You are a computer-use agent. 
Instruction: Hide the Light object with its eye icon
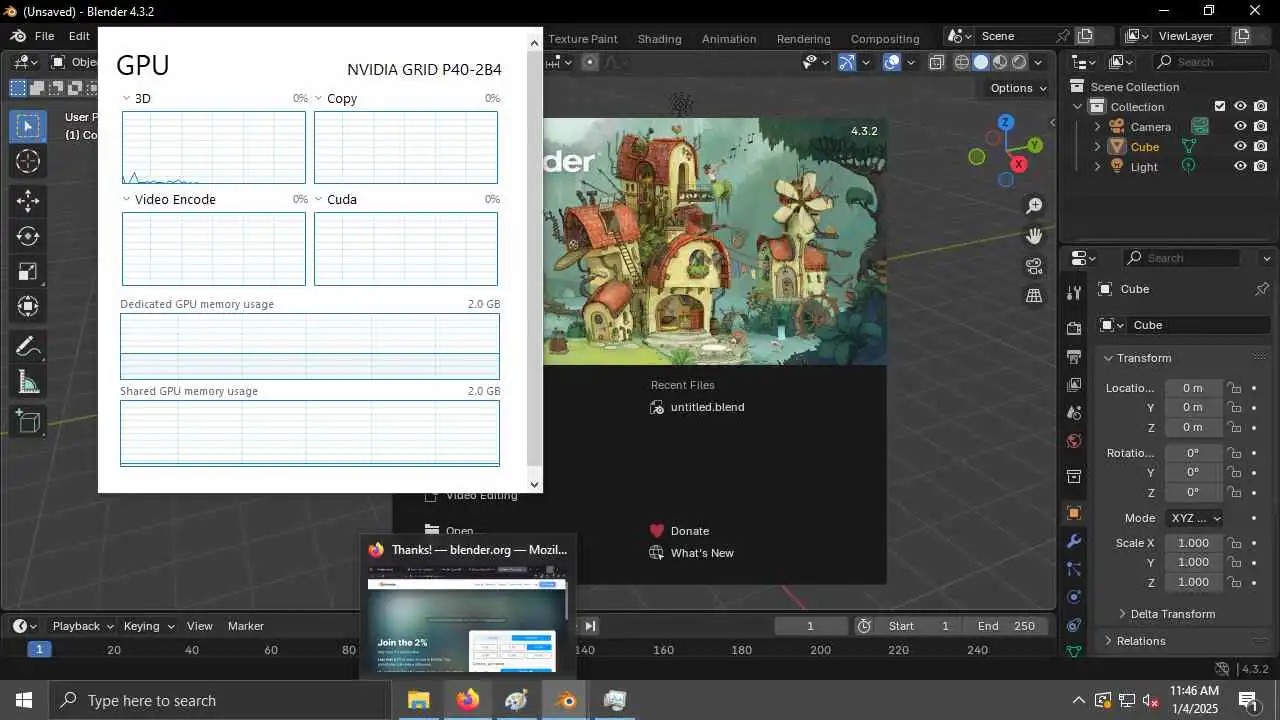1240,167
